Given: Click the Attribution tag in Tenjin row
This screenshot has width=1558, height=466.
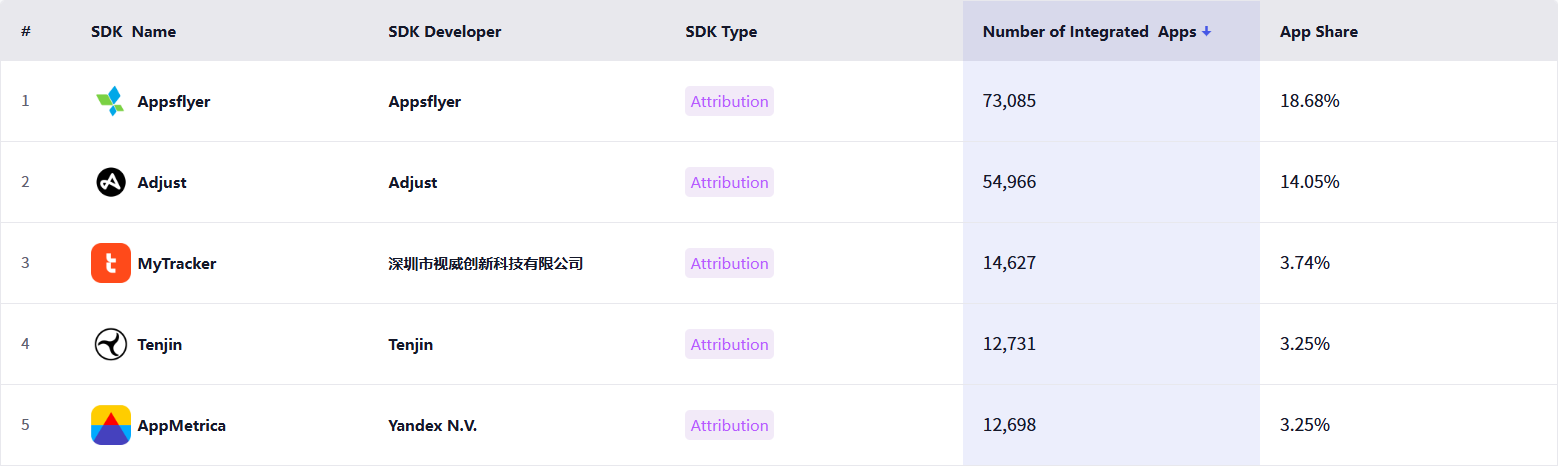Looking at the screenshot, I should point(729,344).
